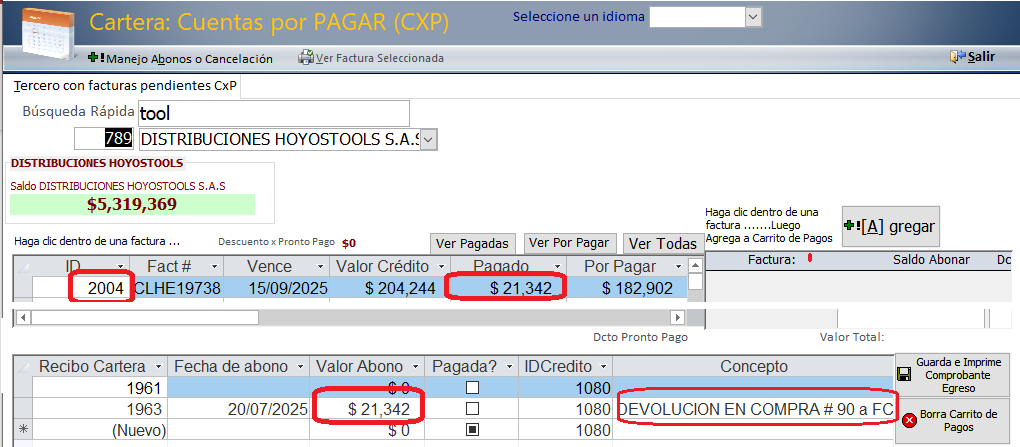Image resolution: width=1020 pixels, height=447 pixels.
Task: Expand the DISTRIBUCIONES HOYOSTOOLS supplier combo box
Action: tap(428, 140)
